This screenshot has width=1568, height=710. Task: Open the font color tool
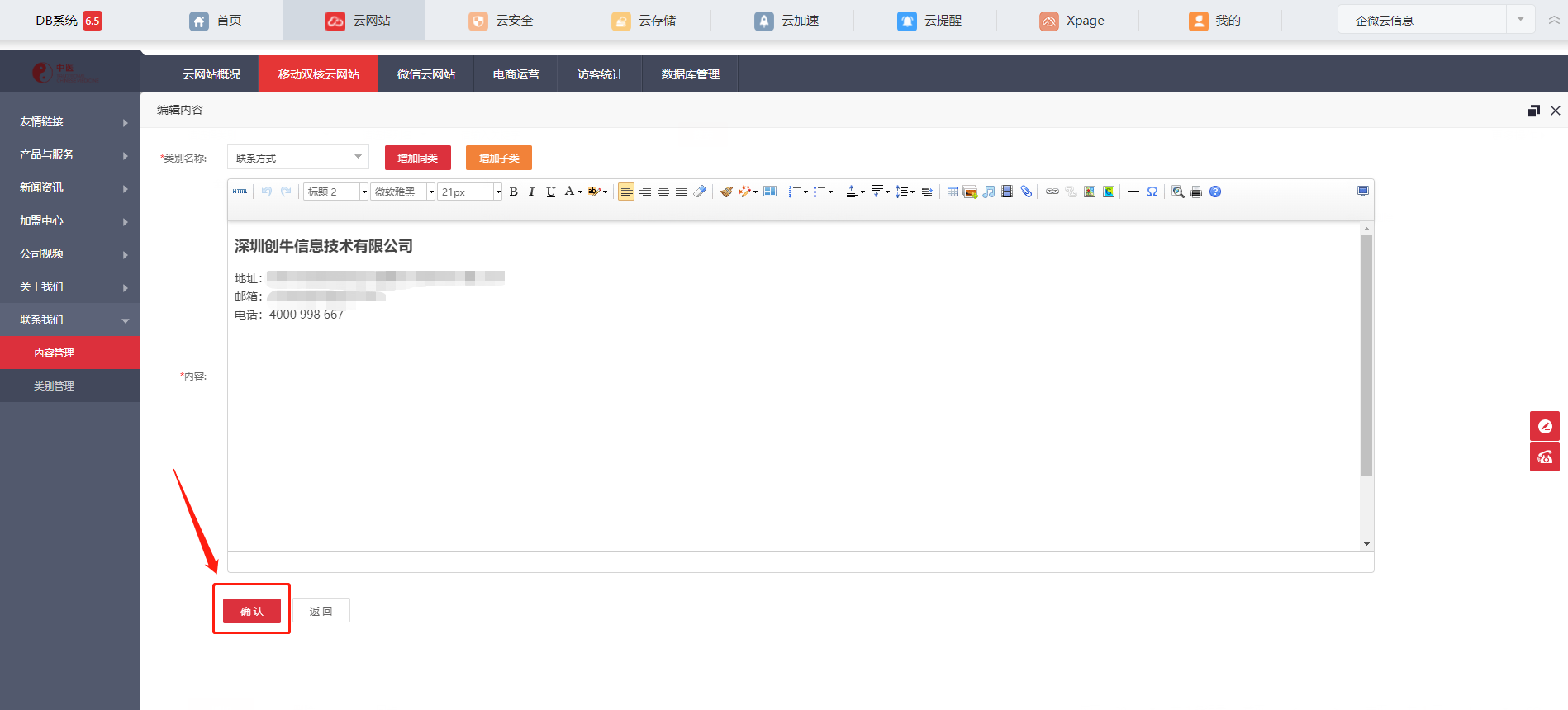[573, 192]
